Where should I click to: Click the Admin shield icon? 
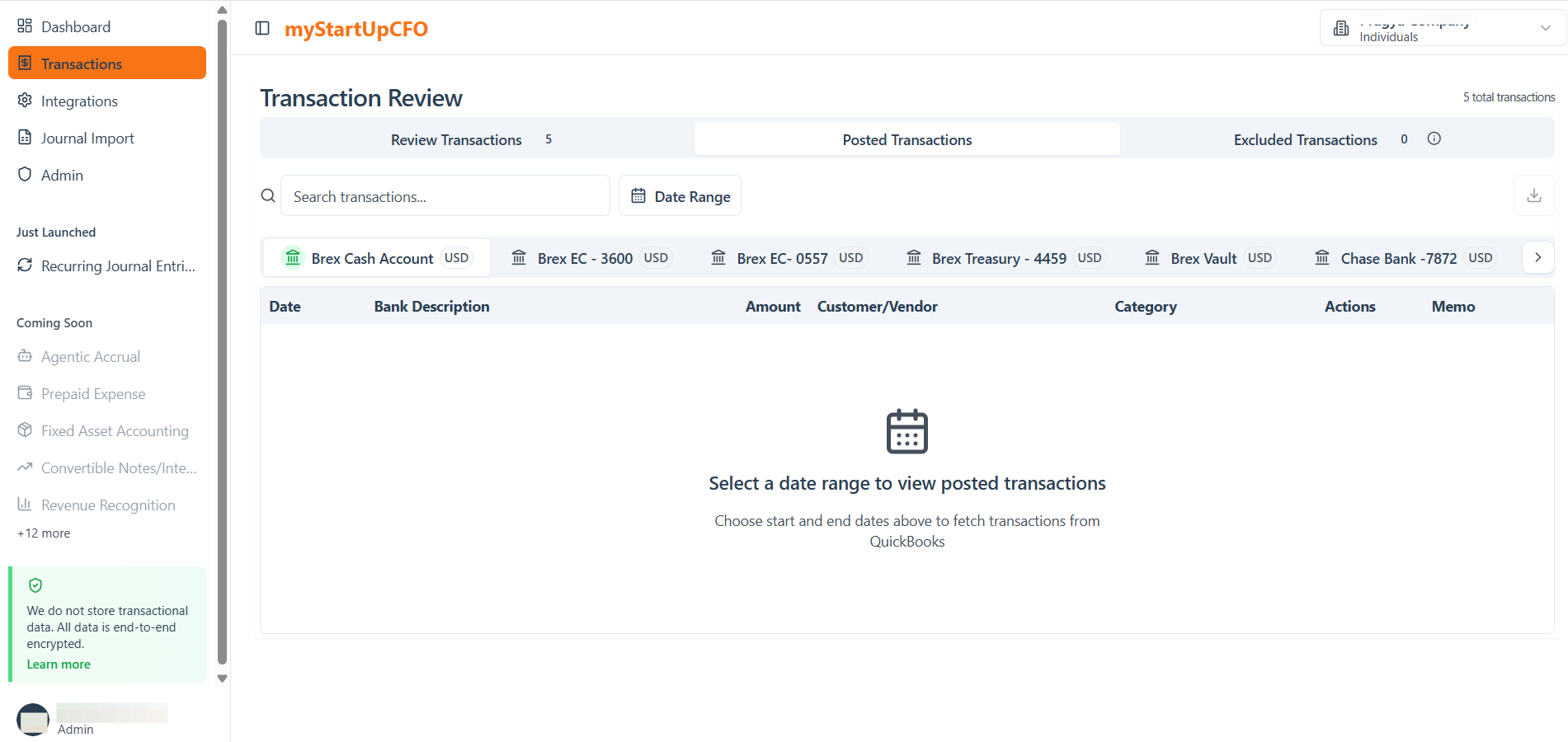pos(25,174)
